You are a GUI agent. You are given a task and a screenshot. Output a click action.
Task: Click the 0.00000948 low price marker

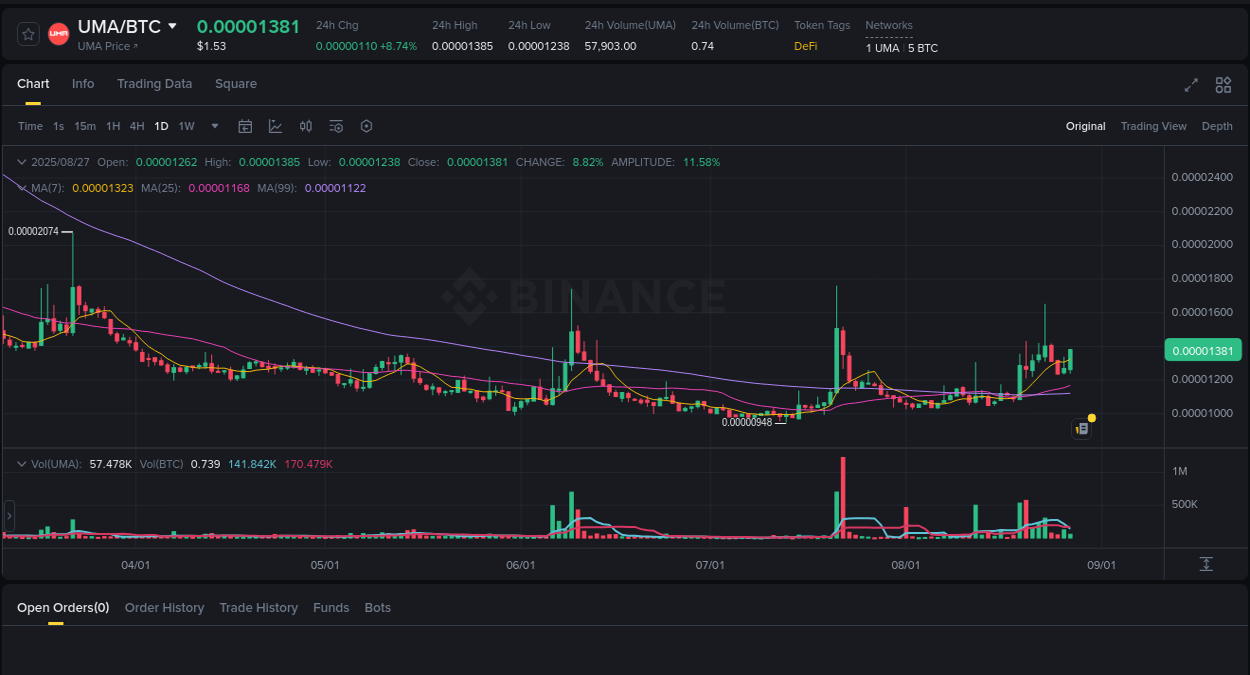(x=747, y=422)
